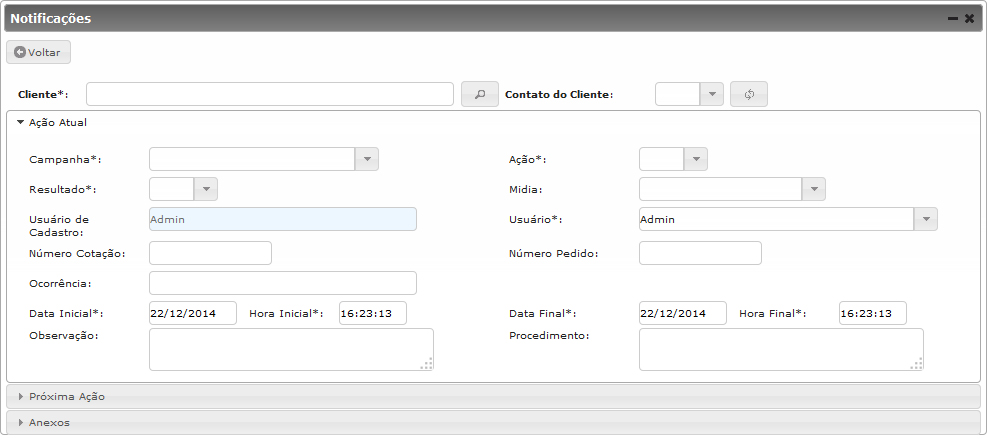
Task: Open the Contato do Cliente dropdown
Action: [x=712, y=94]
